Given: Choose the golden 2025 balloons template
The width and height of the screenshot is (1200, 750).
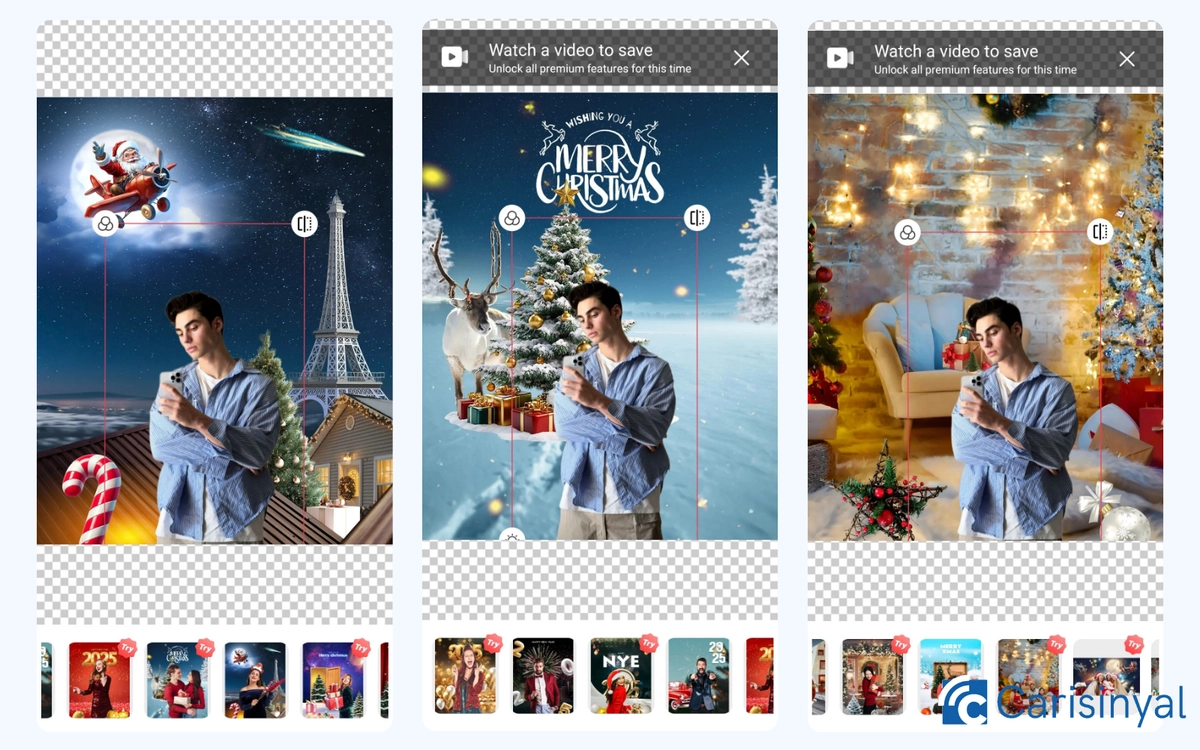Looking at the screenshot, I should [x=467, y=678].
